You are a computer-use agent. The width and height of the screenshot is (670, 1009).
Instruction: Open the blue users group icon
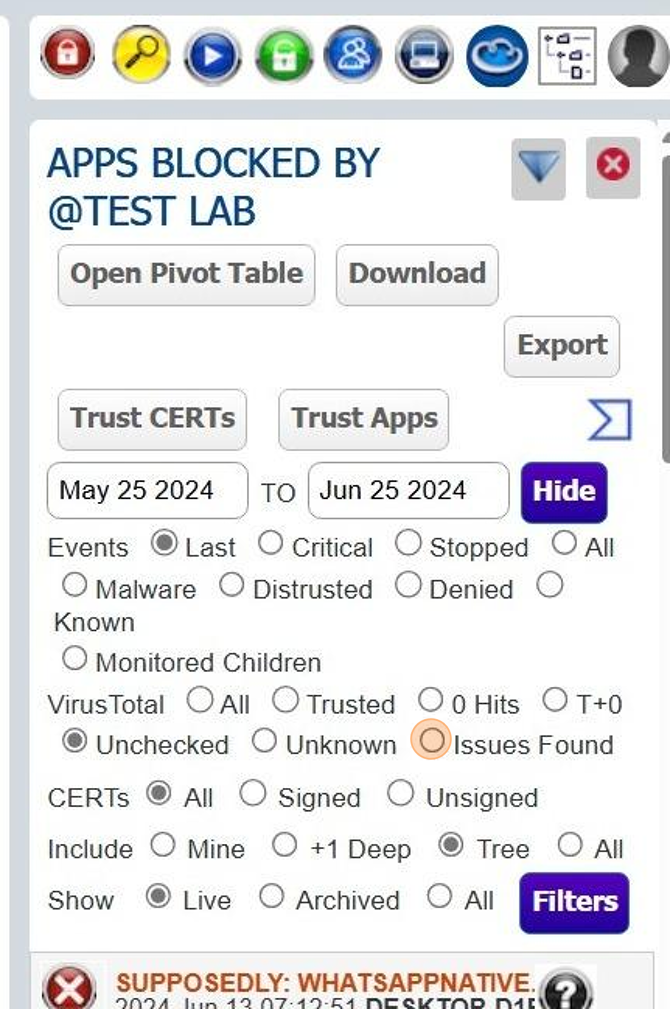(x=353, y=54)
